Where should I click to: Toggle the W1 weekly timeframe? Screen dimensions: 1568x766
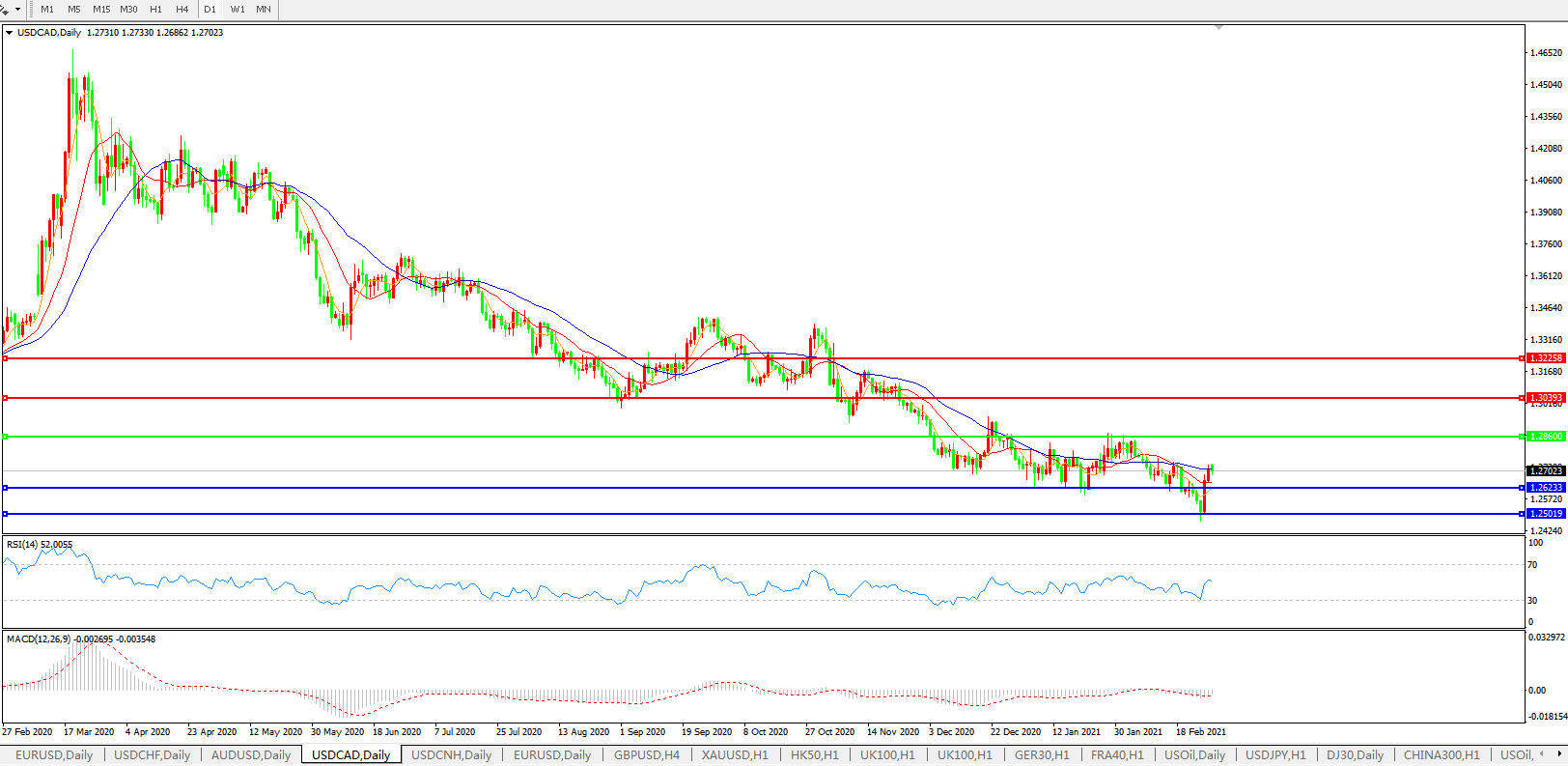(238, 9)
